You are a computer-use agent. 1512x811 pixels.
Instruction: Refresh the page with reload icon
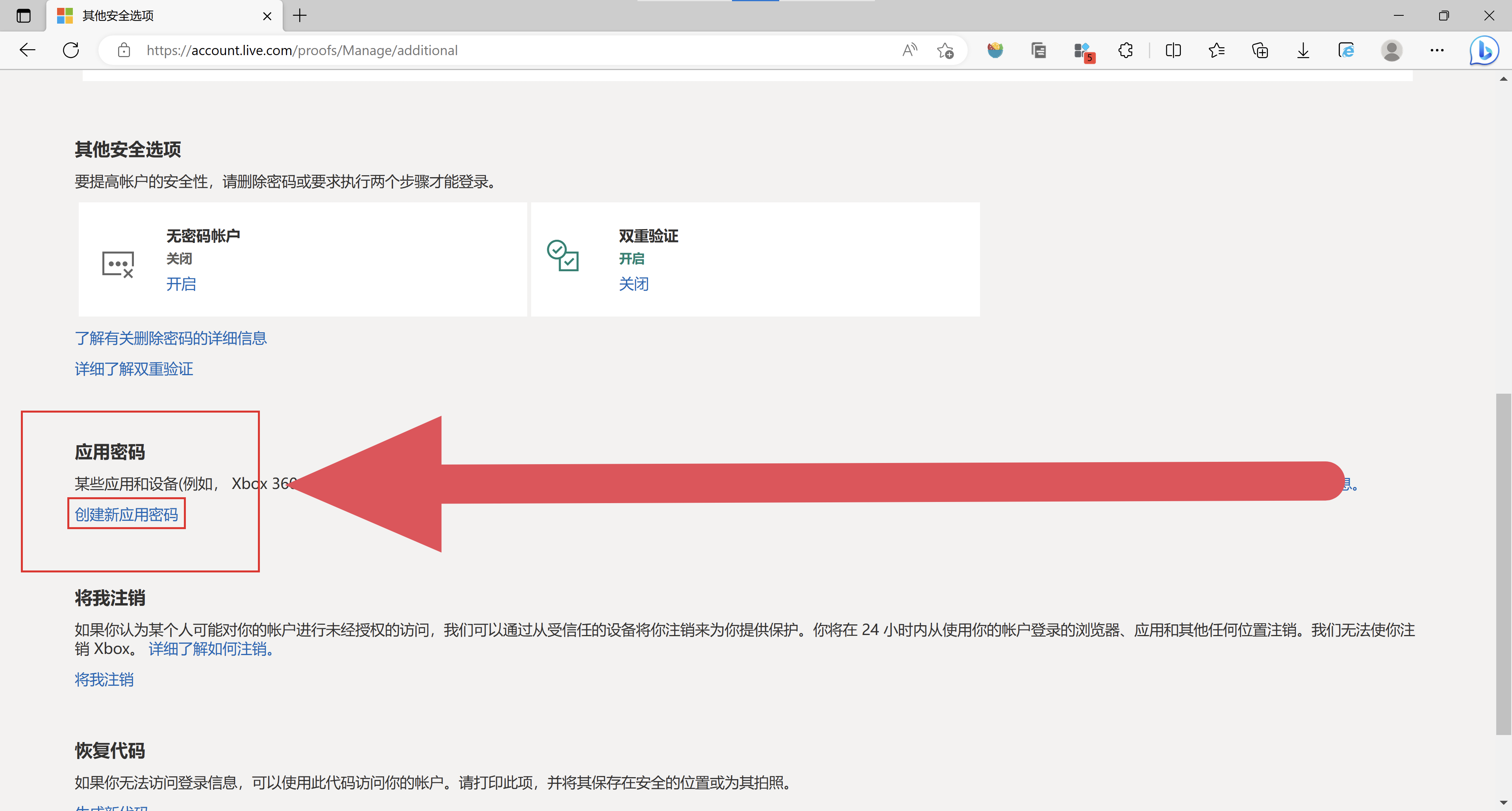[71, 50]
